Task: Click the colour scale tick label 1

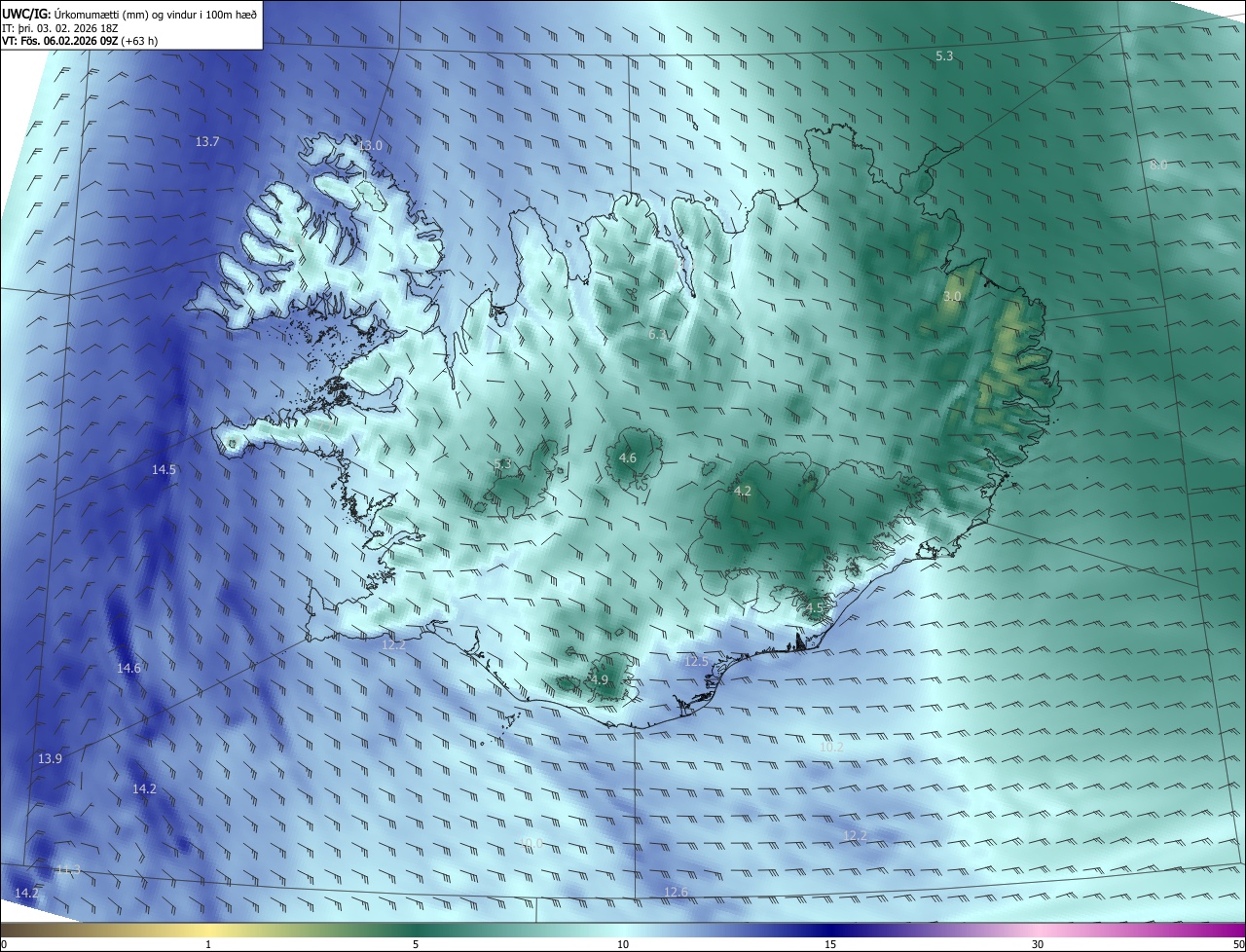Action: point(208,945)
